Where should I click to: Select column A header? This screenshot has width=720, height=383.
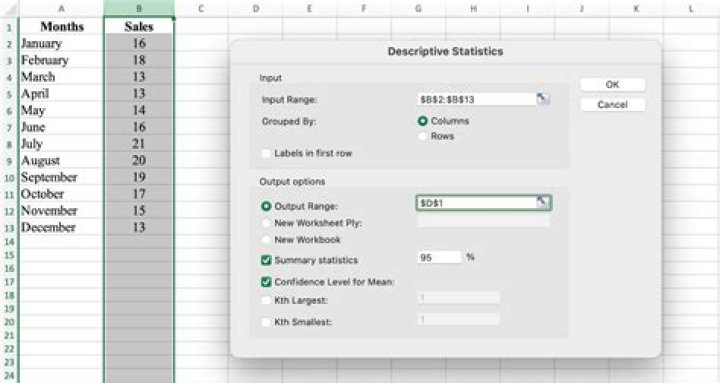(x=61, y=8)
